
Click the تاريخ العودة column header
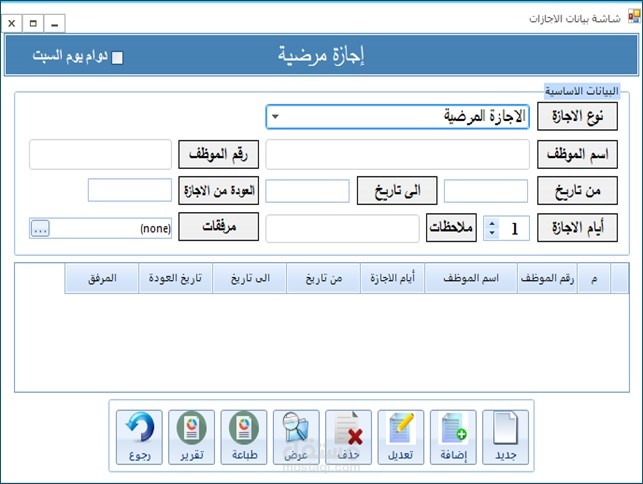click(176, 279)
